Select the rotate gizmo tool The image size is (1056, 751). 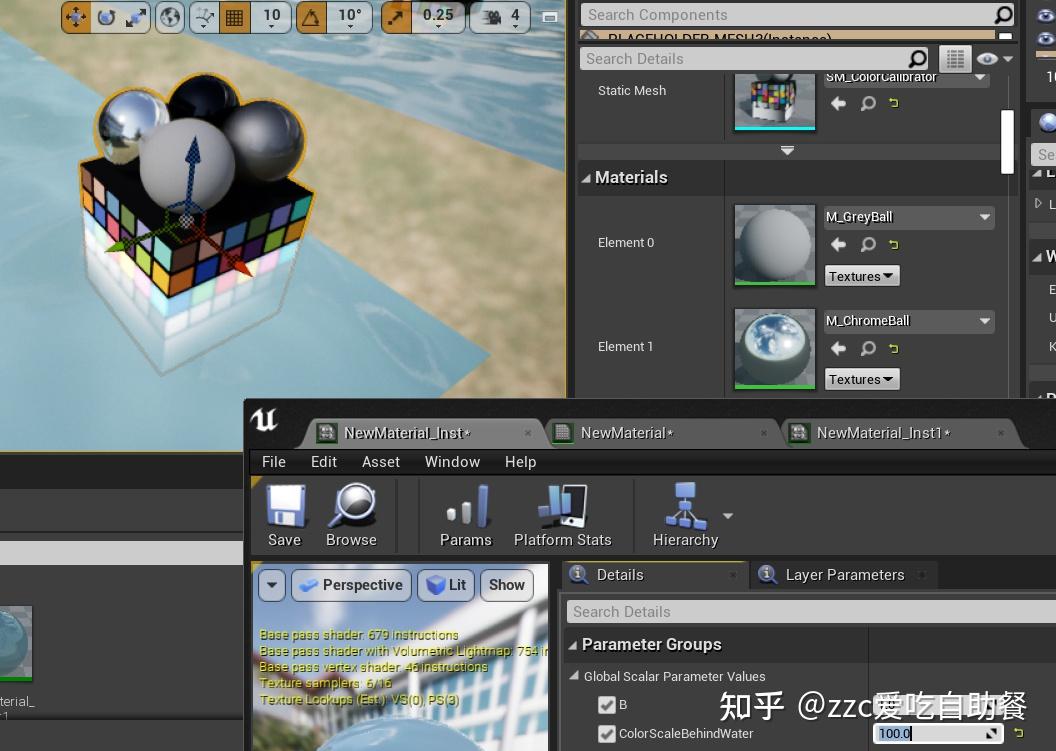pos(106,17)
